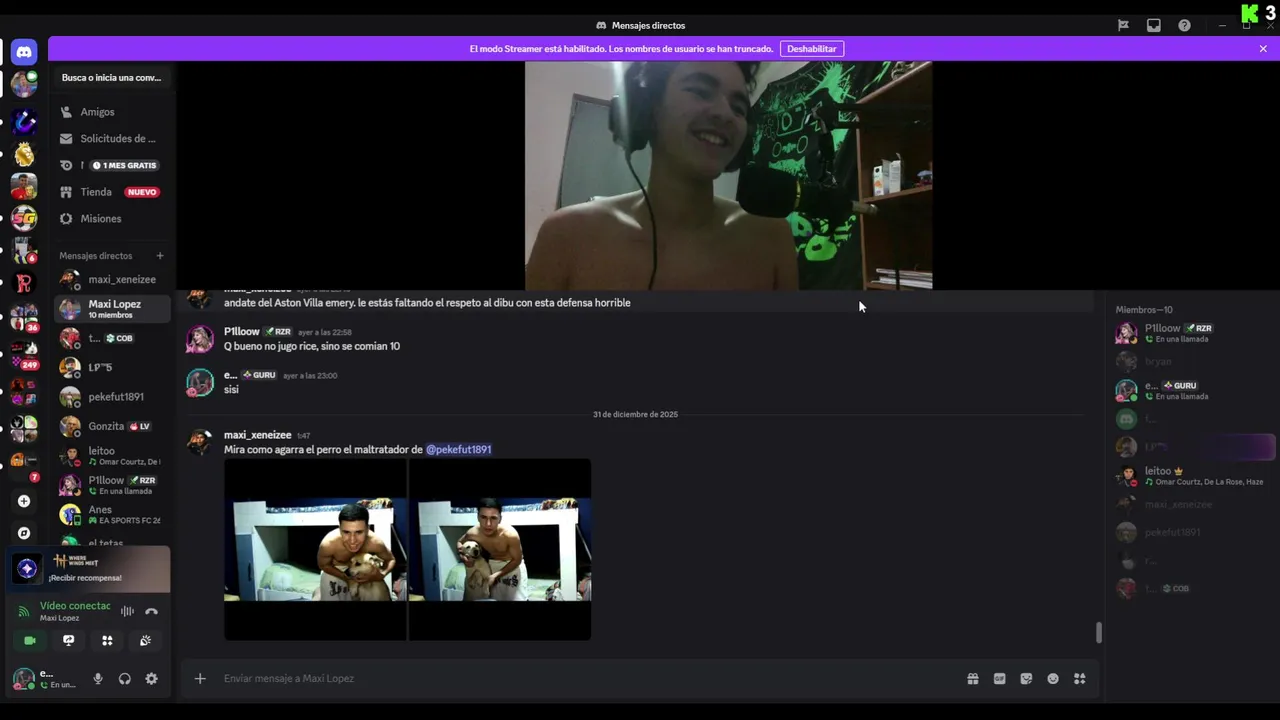Select P1lloow in members list
Image resolution: width=1280 pixels, height=720 pixels.
pyautogui.click(x=1192, y=333)
